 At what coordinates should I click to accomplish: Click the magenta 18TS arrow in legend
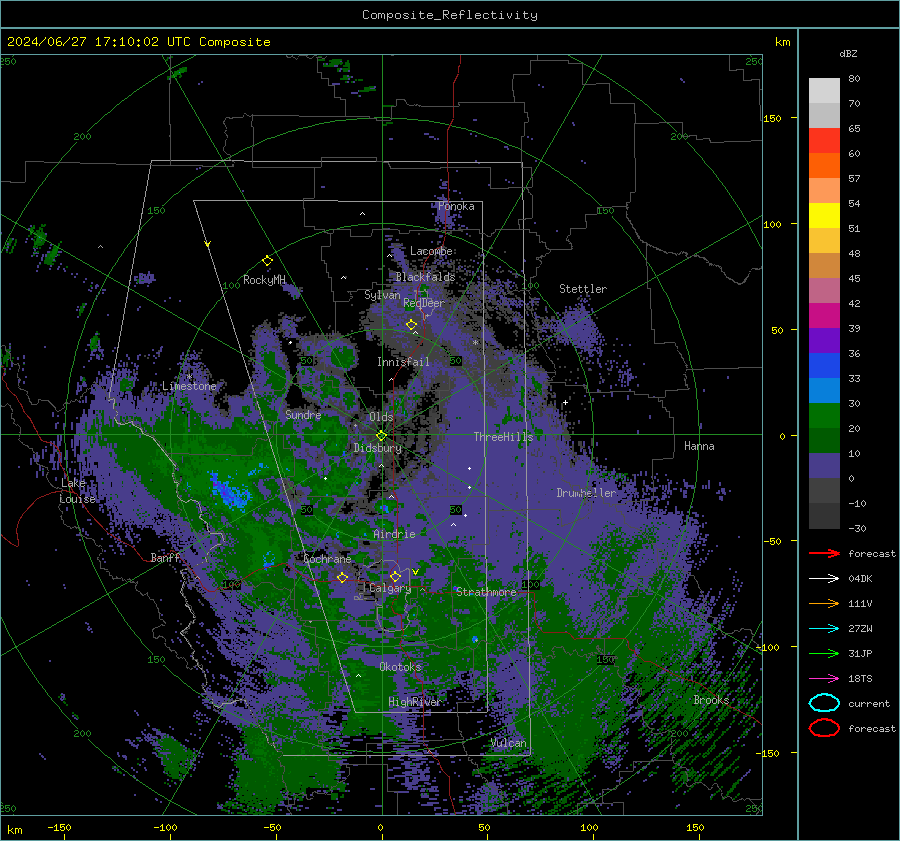point(824,679)
